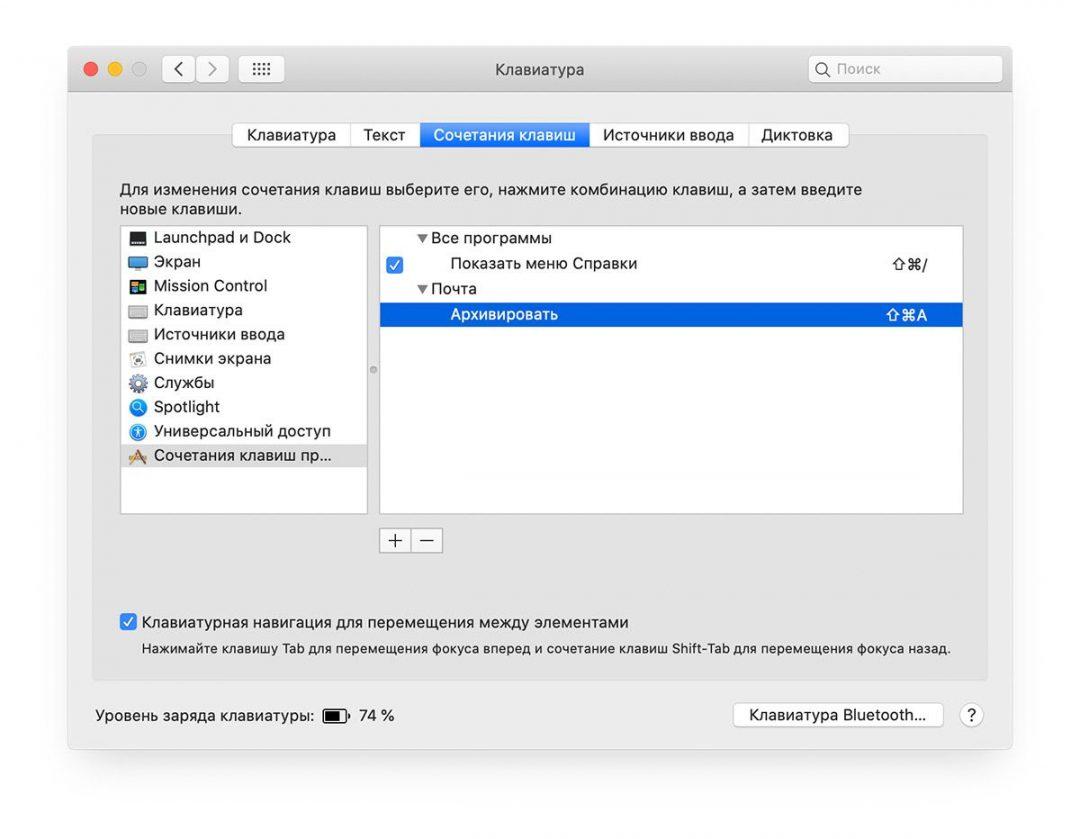Show all preferences grid button

261,69
